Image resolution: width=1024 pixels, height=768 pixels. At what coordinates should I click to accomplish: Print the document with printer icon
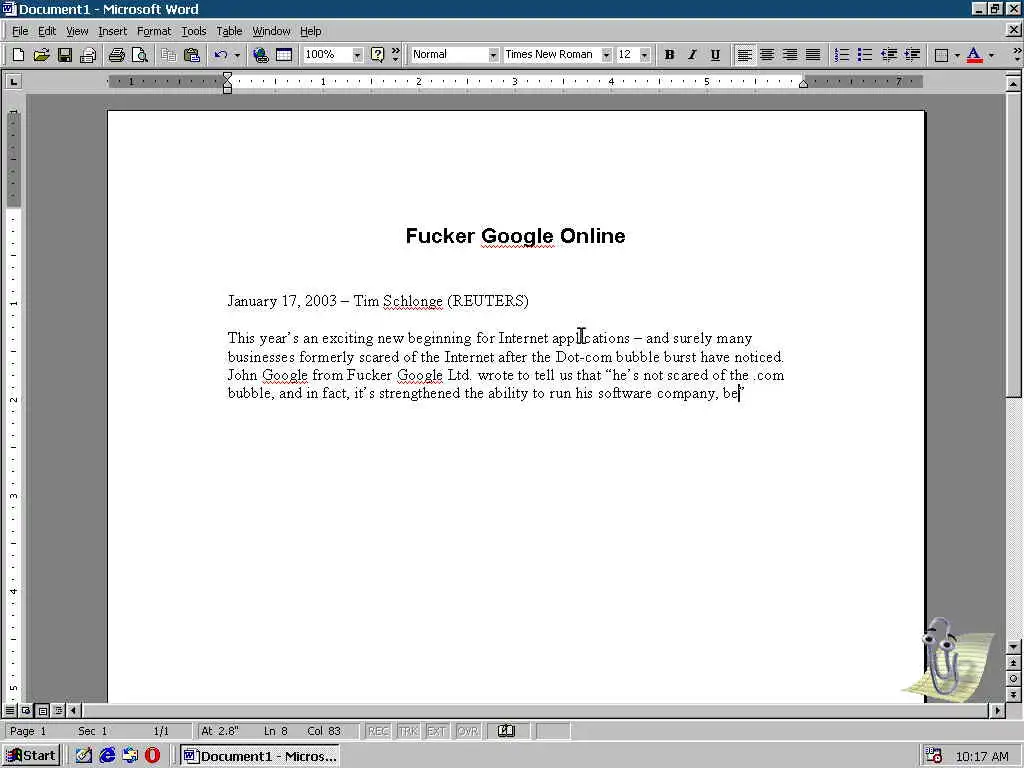point(116,55)
